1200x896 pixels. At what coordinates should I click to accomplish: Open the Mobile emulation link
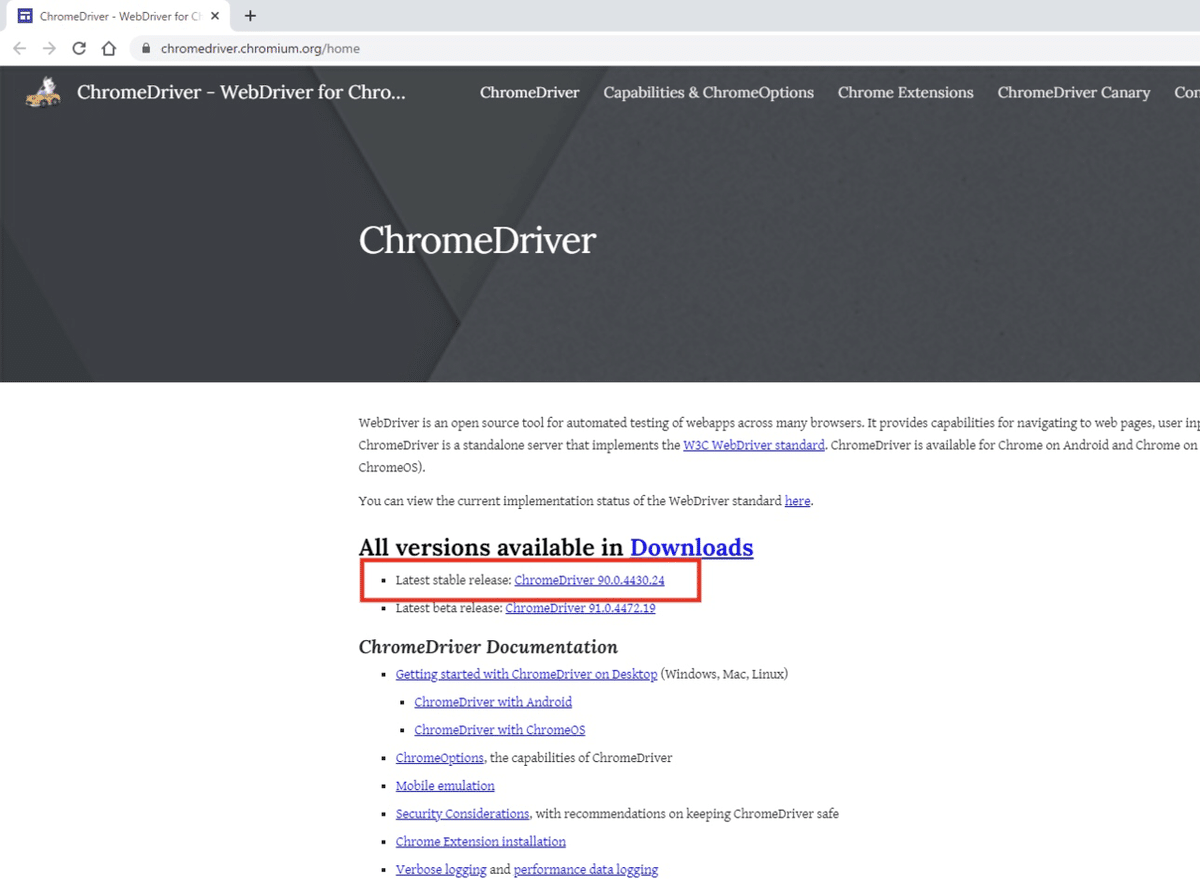[445, 786]
